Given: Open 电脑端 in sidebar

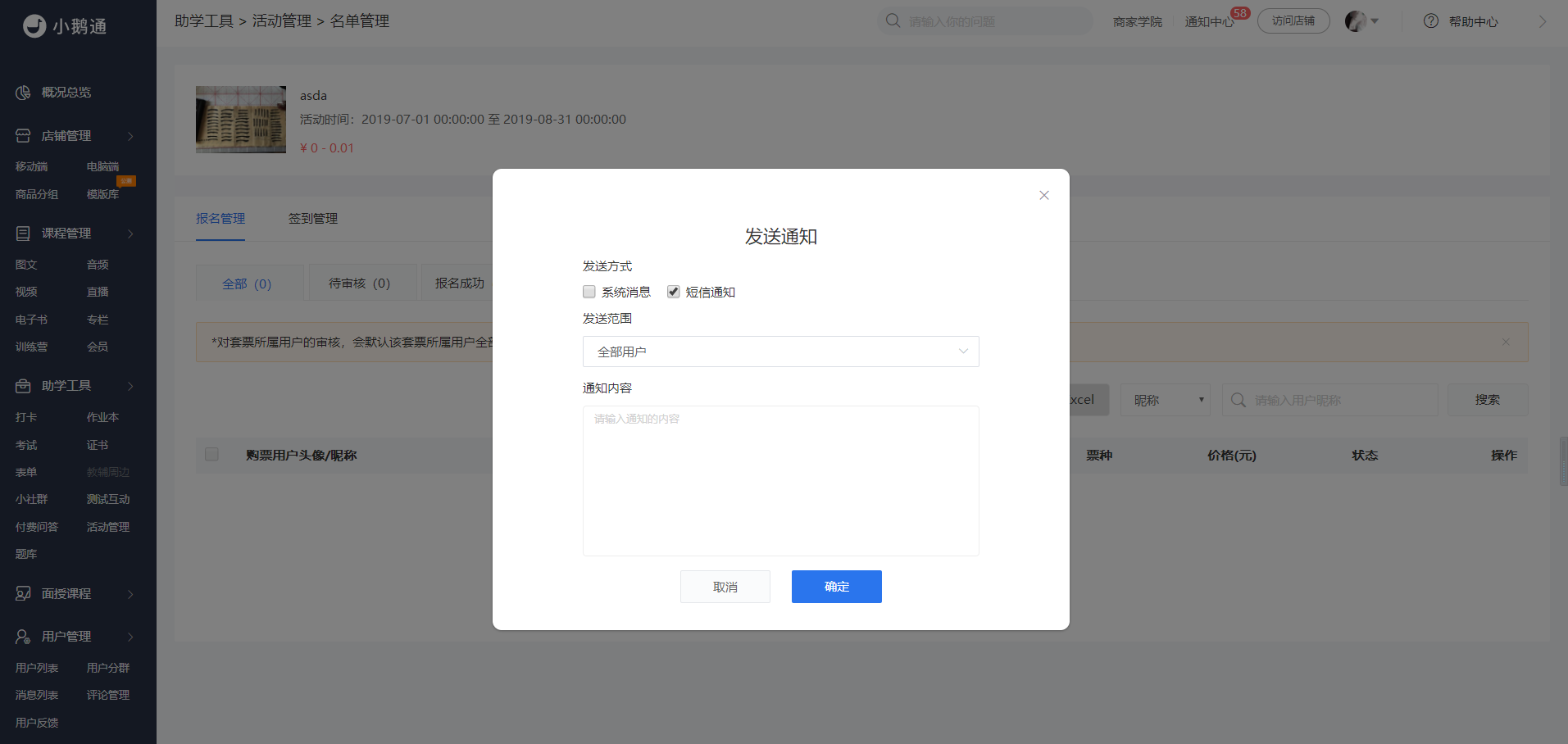Looking at the screenshot, I should click(x=102, y=166).
